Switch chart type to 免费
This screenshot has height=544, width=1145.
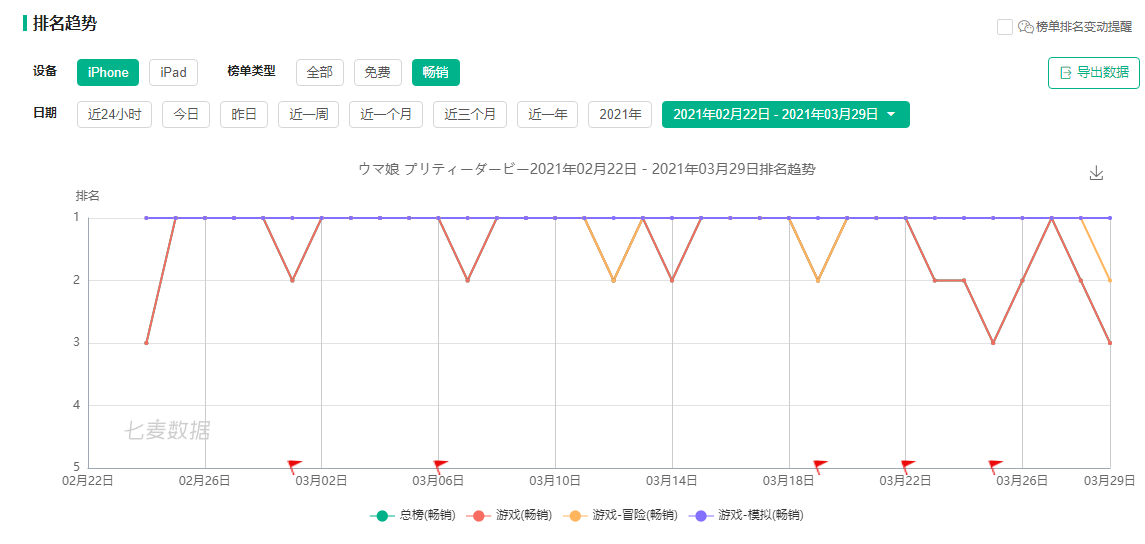(378, 72)
